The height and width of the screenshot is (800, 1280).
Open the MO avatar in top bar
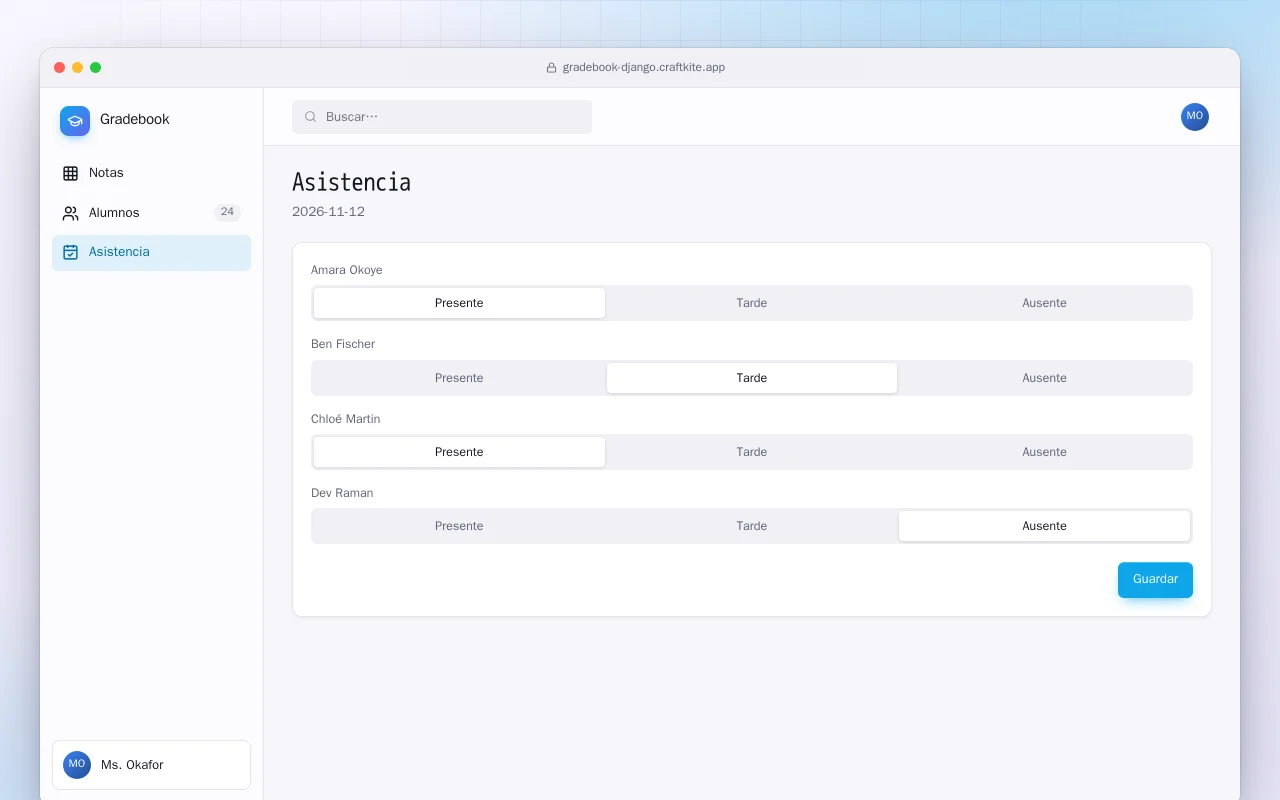(1195, 117)
